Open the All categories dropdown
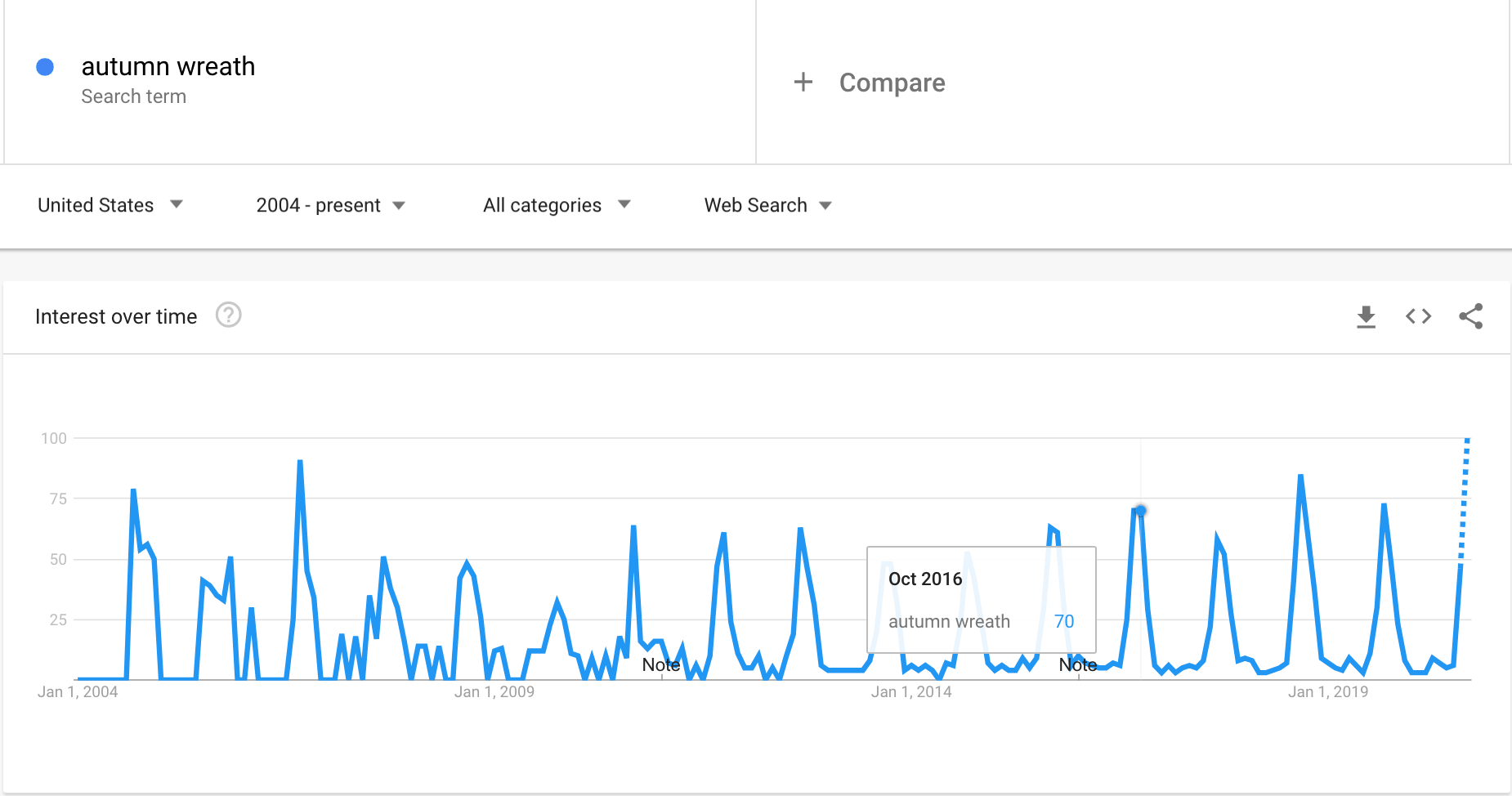 point(556,205)
